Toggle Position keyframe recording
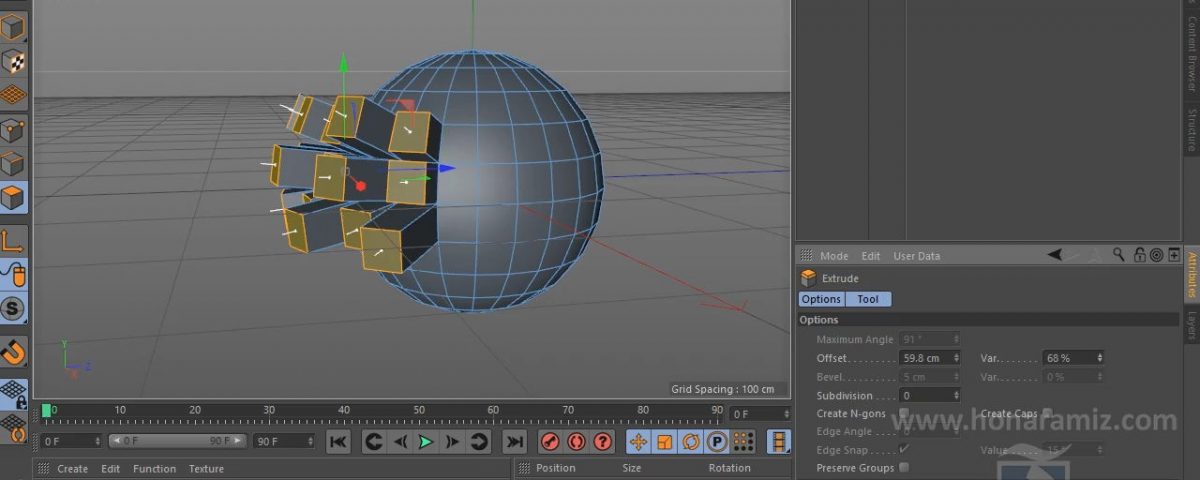The height and width of the screenshot is (480, 1200). 638,441
